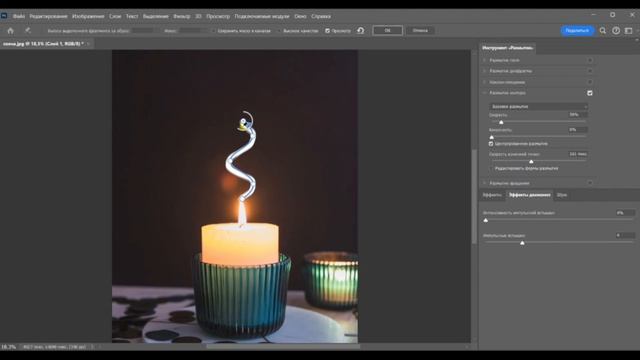Open the help question mark icon
This screenshot has width=640, height=360.
[x=616, y=31]
